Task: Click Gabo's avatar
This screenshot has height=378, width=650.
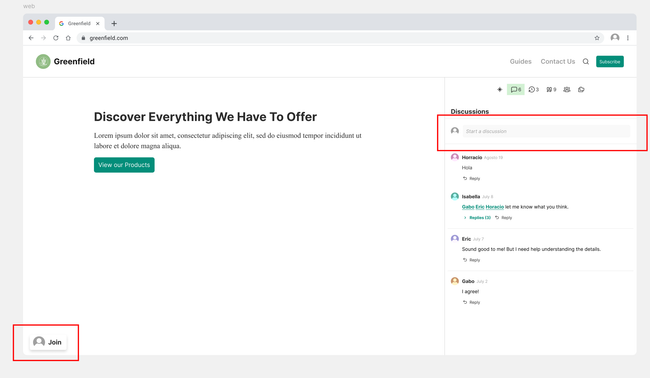Action: click(x=455, y=281)
